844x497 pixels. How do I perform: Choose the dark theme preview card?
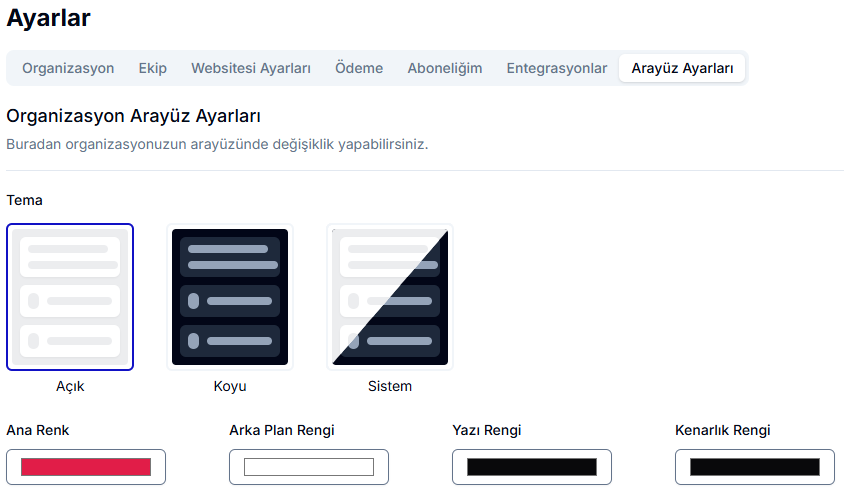tap(230, 297)
